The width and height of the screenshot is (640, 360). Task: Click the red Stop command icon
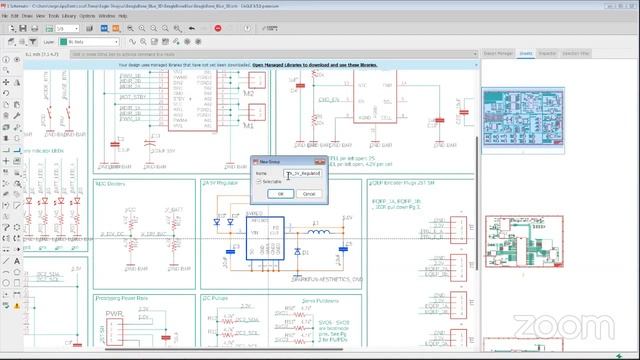pos(218,28)
